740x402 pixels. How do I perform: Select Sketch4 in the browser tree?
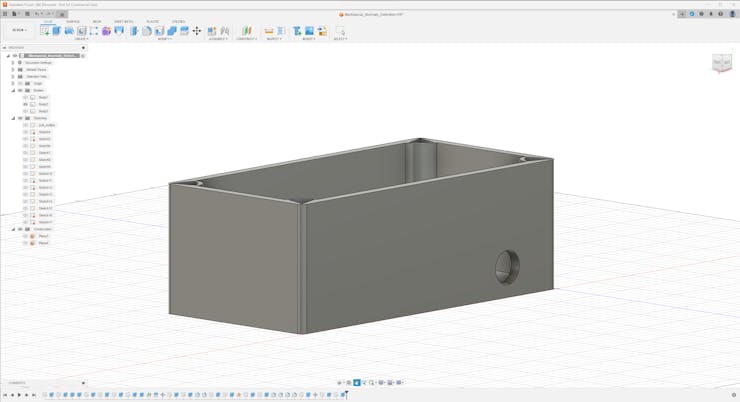coord(44,132)
